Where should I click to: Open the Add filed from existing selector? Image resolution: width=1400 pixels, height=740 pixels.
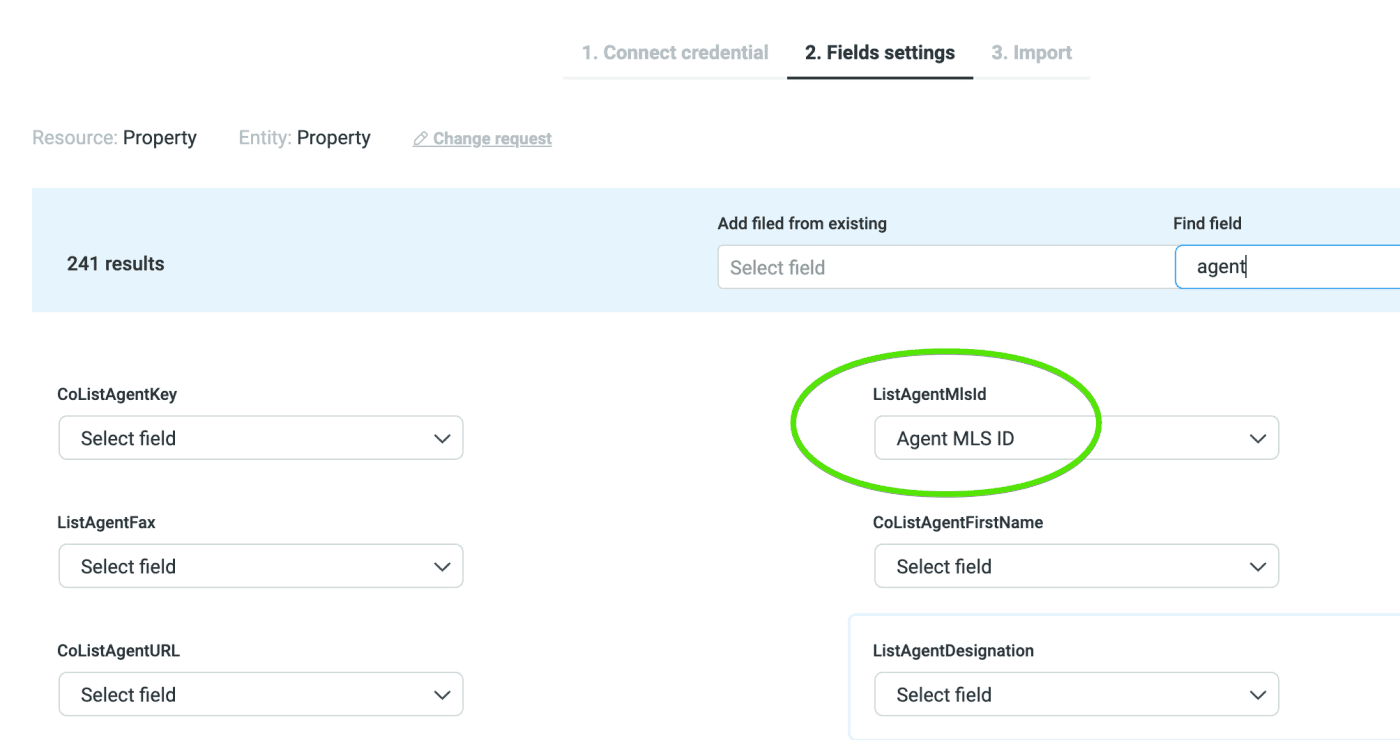pos(945,266)
